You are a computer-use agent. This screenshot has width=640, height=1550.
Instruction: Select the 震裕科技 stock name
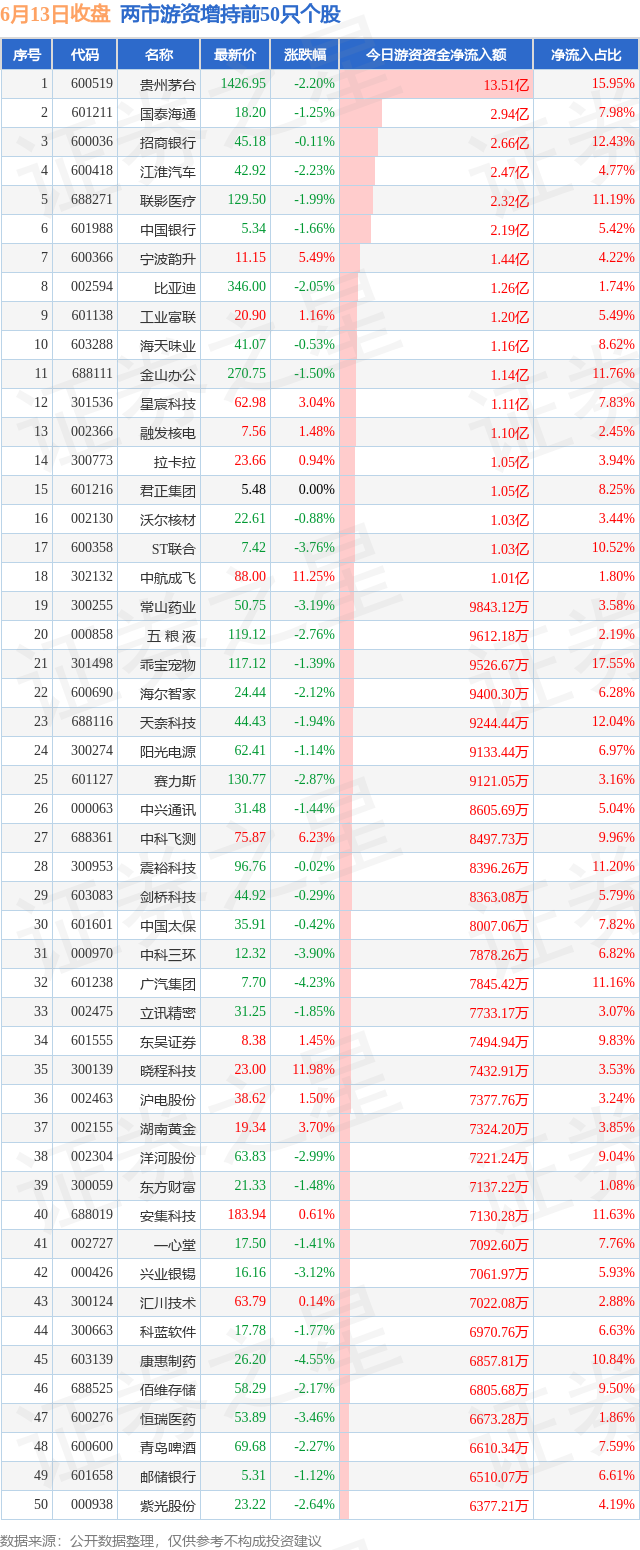(168, 867)
